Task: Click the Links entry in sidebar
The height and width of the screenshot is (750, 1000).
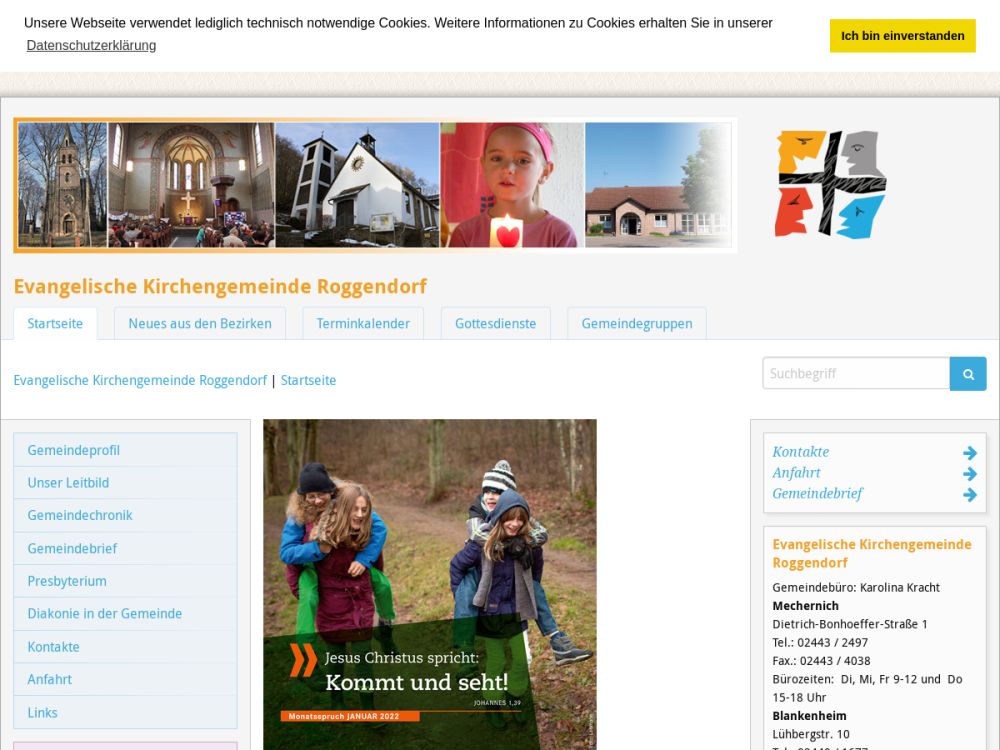Action: (43, 713)
